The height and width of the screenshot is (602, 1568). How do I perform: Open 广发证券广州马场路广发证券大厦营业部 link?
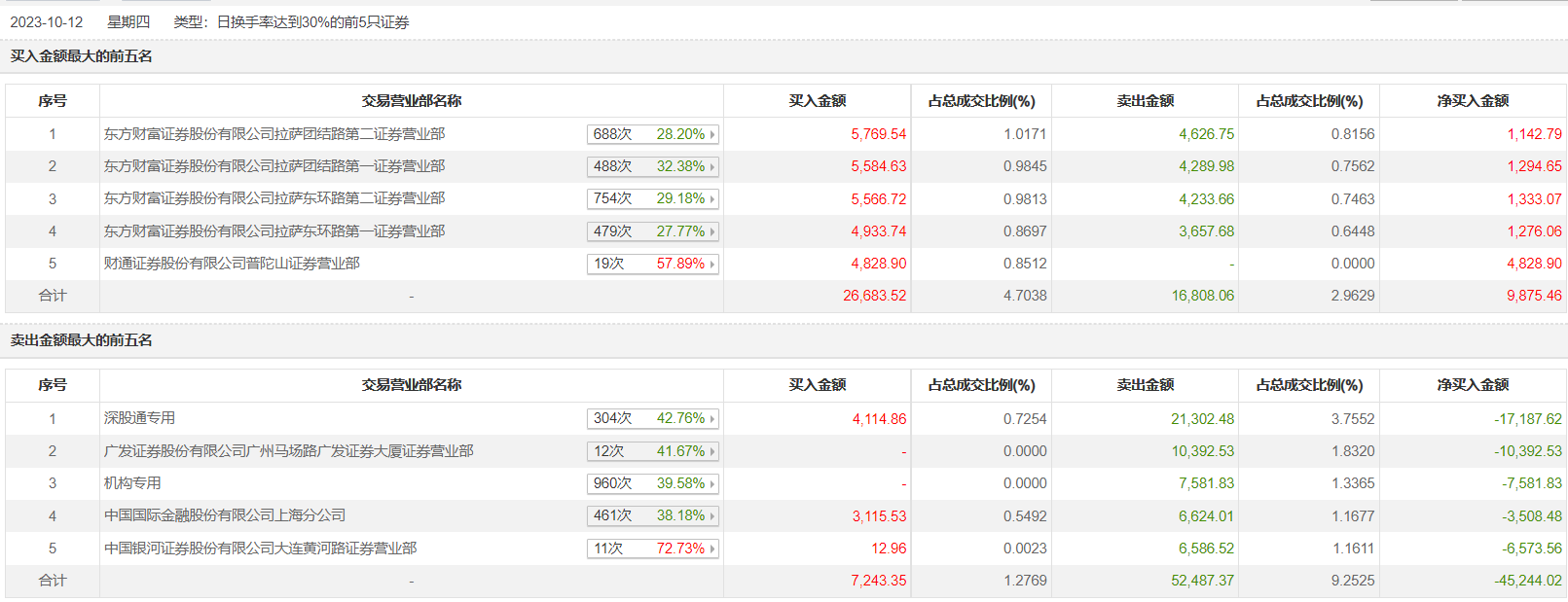click(288, 451)
